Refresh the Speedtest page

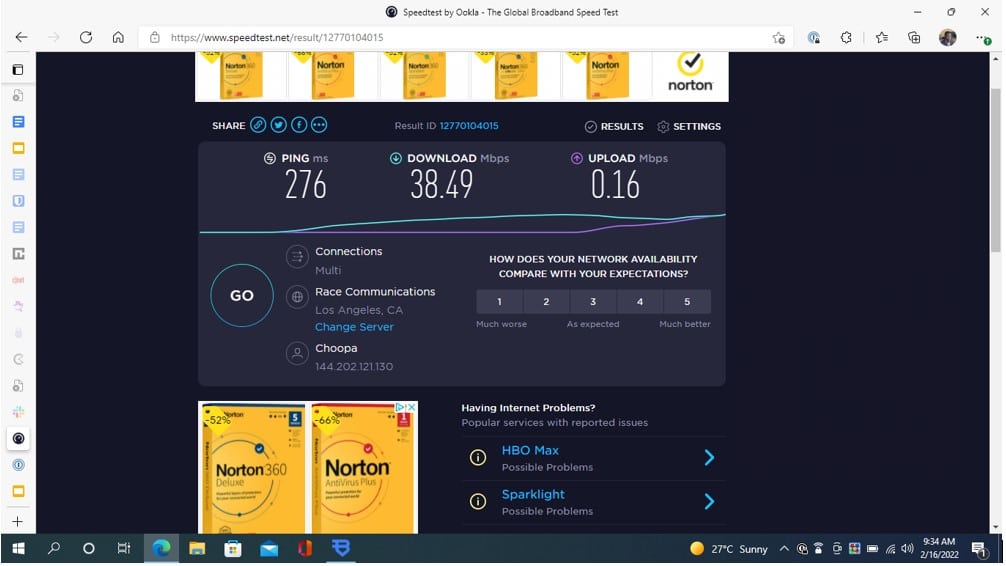[x=85, y=37]
